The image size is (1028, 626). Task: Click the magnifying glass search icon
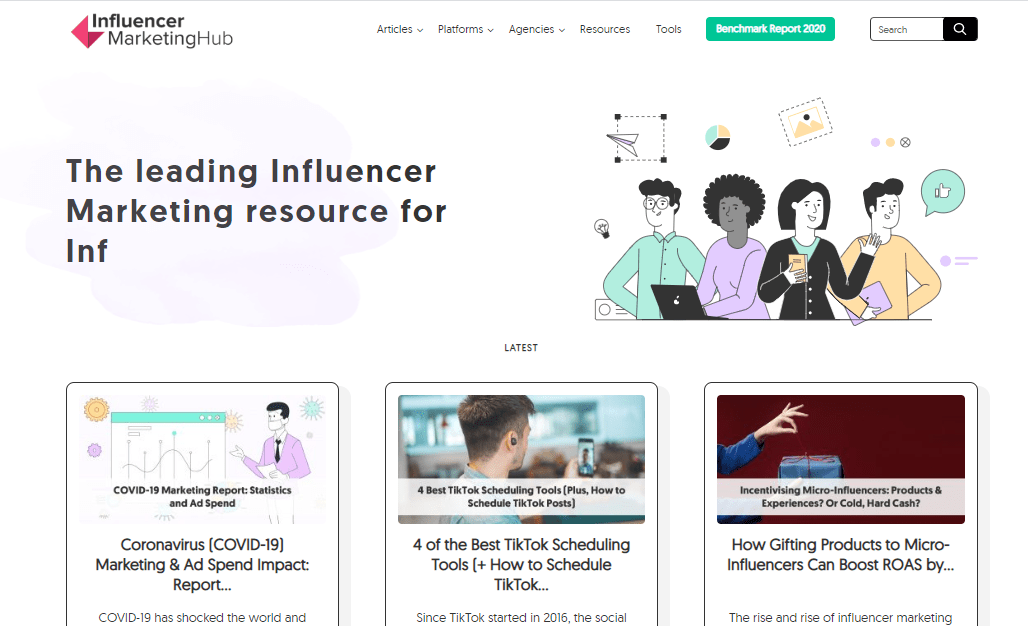960,29
